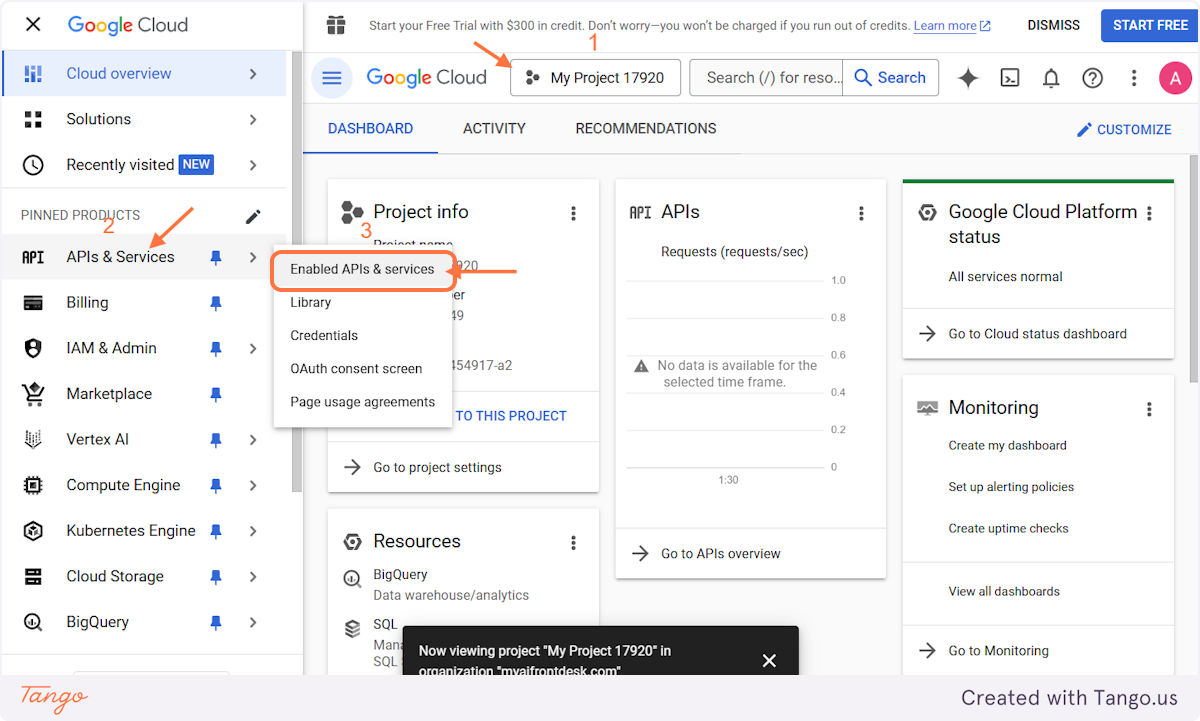Image resolution: width=1200 pixels, height=721 pixels.
Task: Open the hamburger navigation menu button
Action: (332, 78)
